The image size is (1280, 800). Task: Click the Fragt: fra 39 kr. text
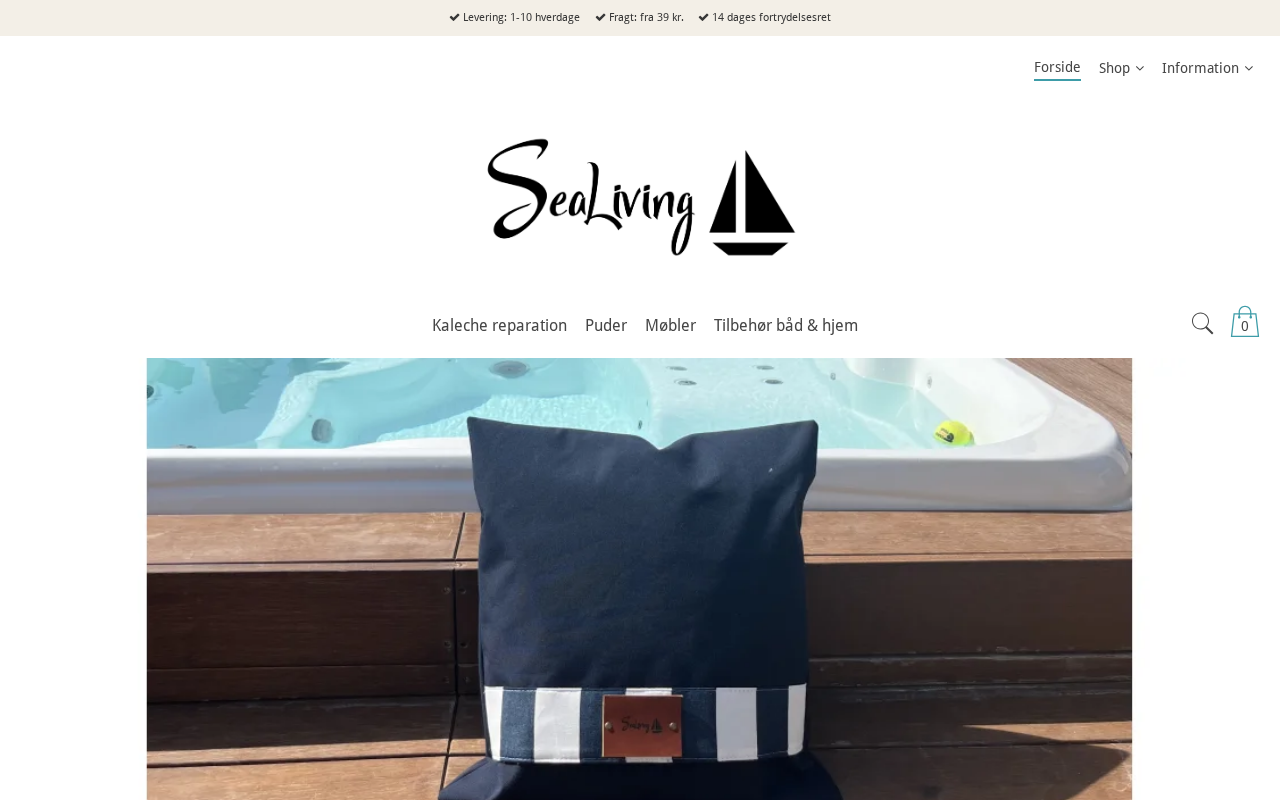point(646,17)
